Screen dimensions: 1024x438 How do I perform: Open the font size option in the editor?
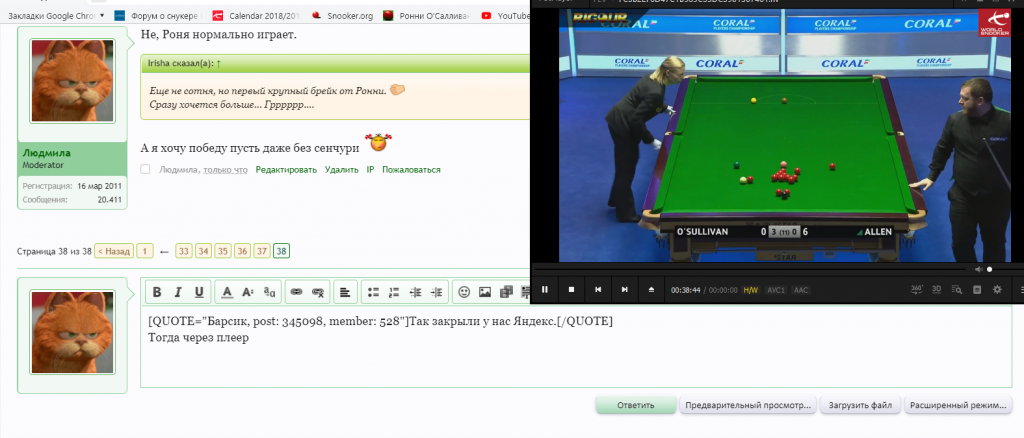pyautogui.click(x=248, y=292)
